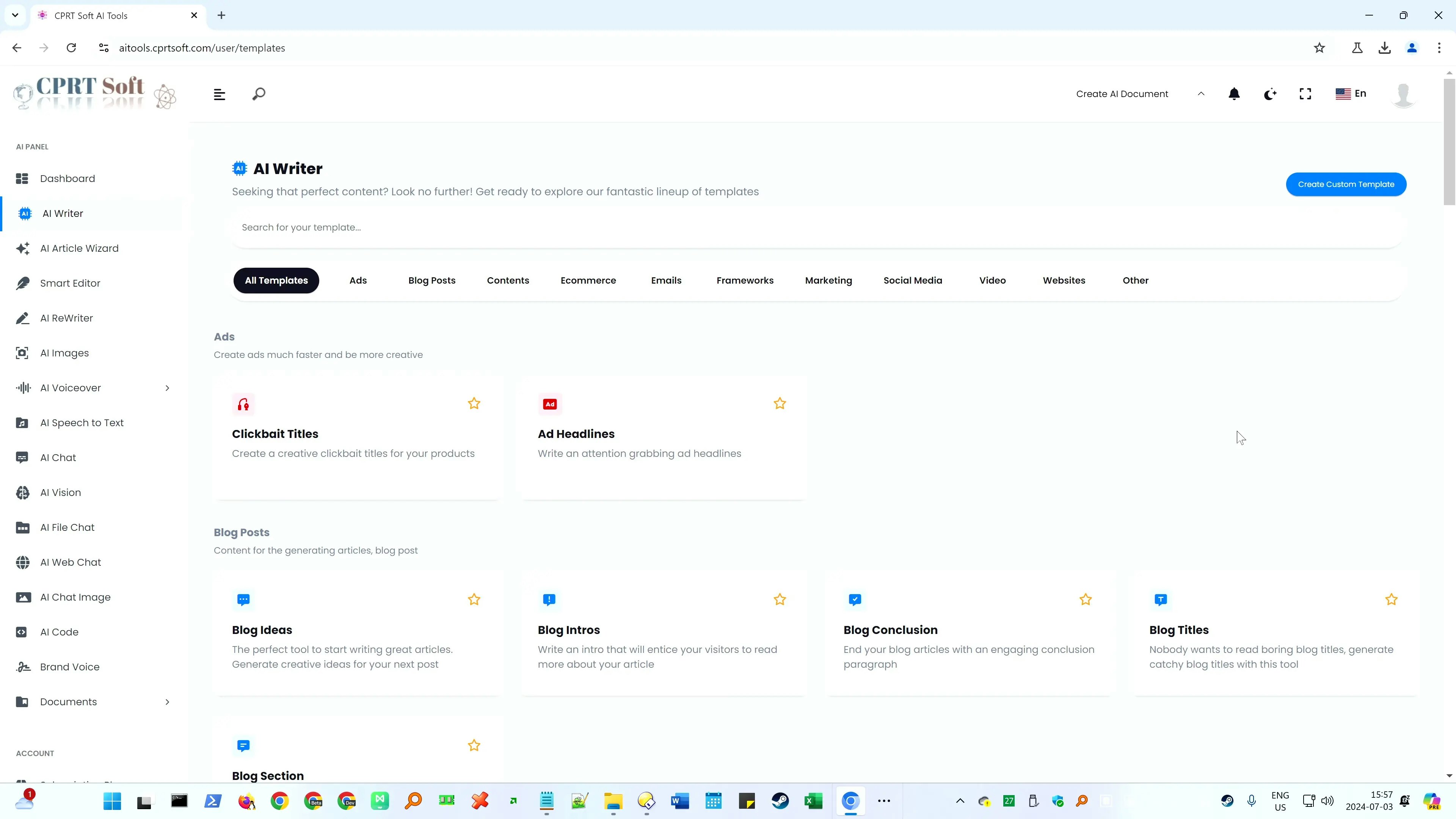Click the notifications bell icon

(1234, 94)
